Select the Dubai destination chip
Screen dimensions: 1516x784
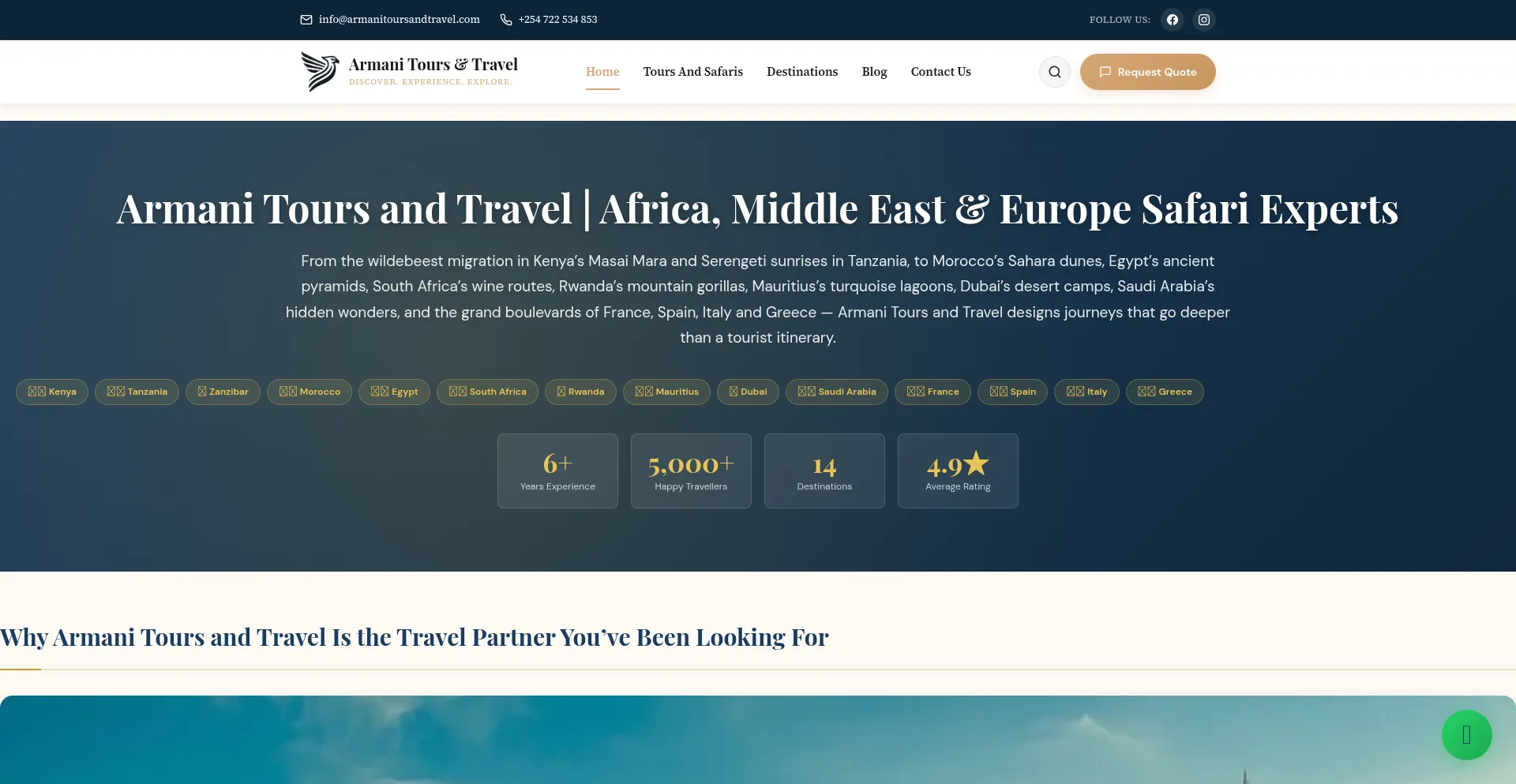coord(748,392)
